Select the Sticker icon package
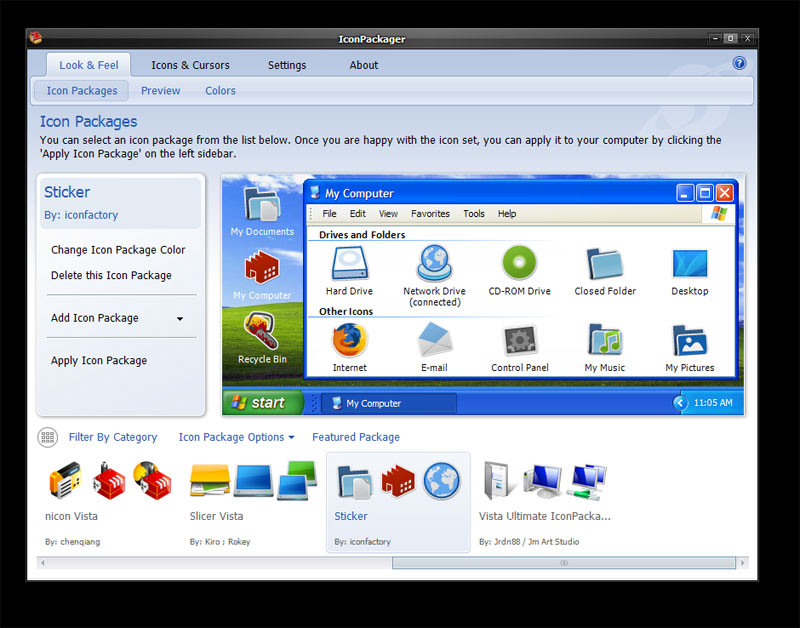Viewport: 800px width, 628px height. pyautogui.click(x=398, y=502)
